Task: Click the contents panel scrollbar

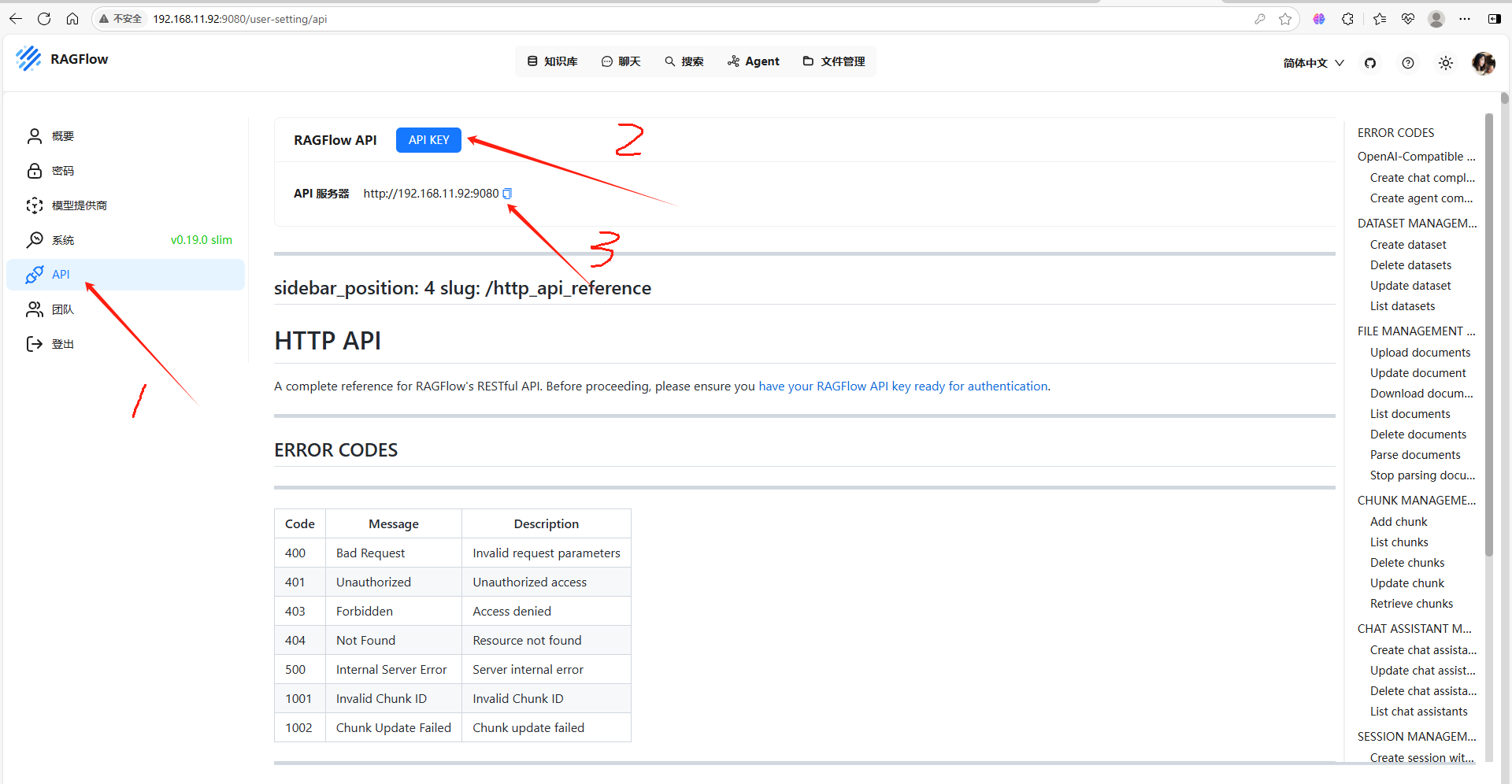Action: pyautogui.click(x=1488, y=335)
